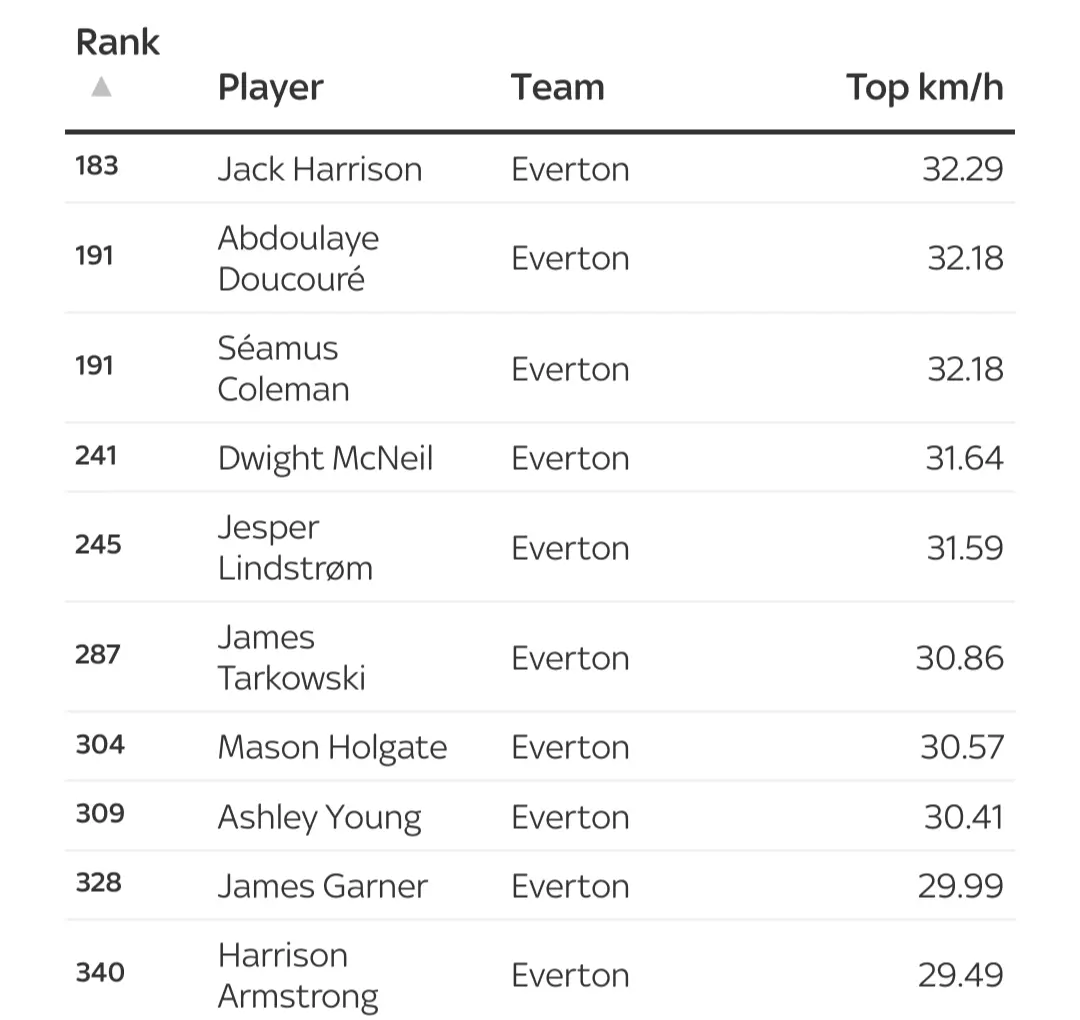Select rank 241 cell
Viewport: 1080px width, 1020px height.
coord(96,456)
